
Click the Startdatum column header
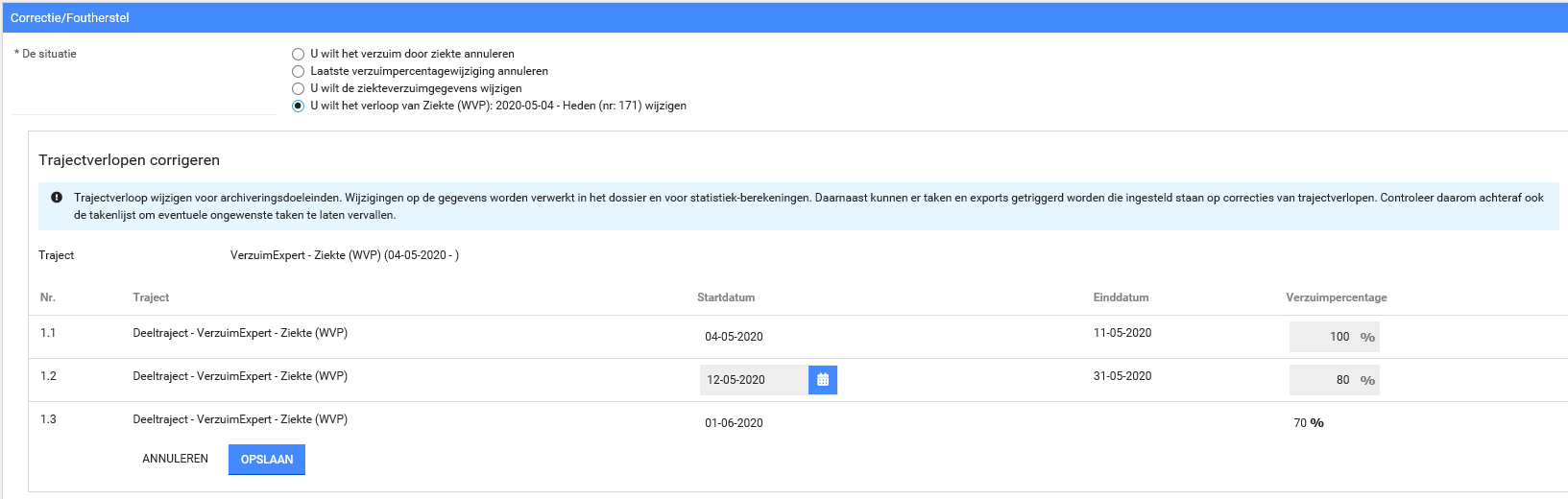pos(726,297)
